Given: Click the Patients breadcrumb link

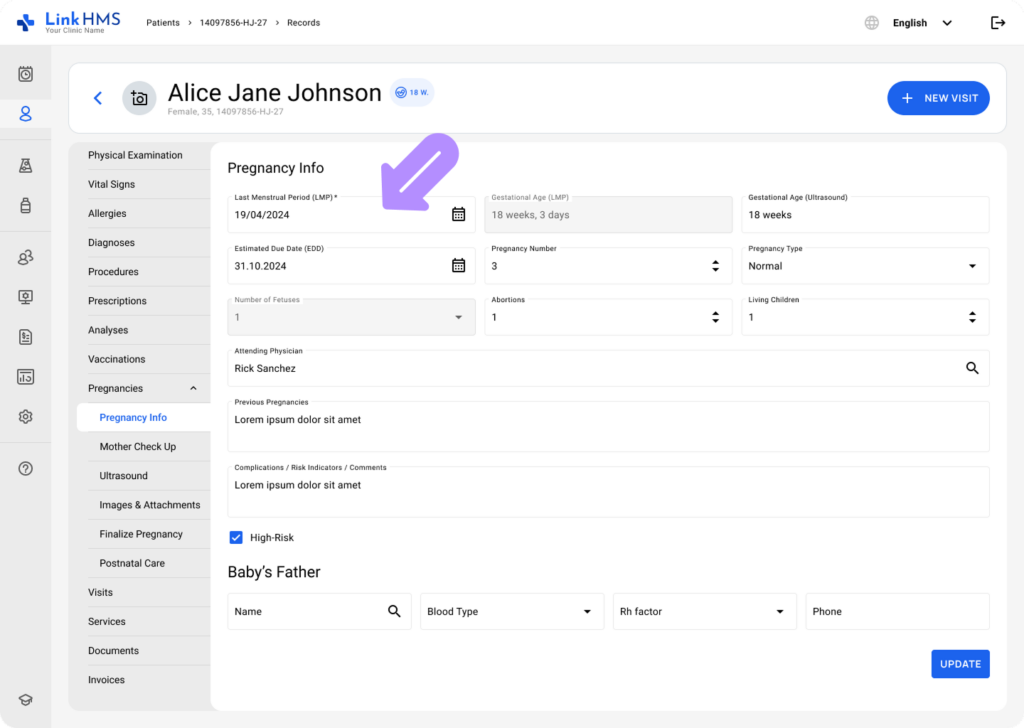Looking at the screenshot, I should [x=163, y=23].
